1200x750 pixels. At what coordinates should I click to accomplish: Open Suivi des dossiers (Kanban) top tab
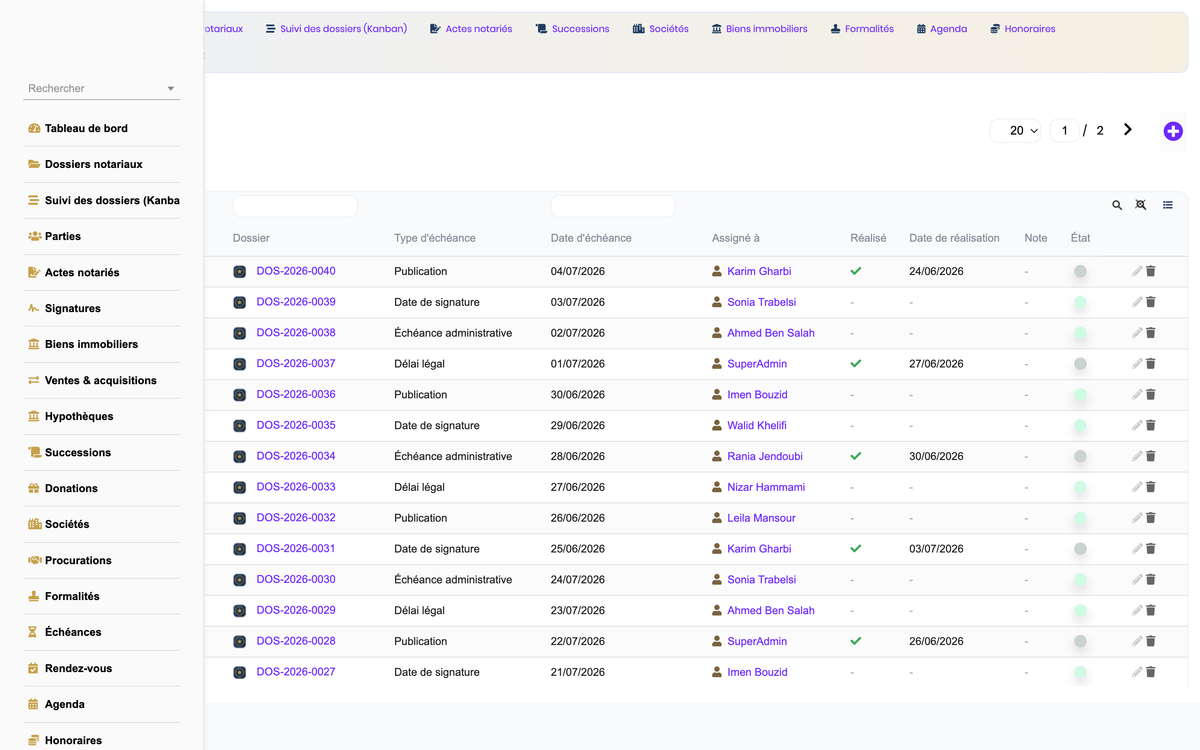[336, 29]
